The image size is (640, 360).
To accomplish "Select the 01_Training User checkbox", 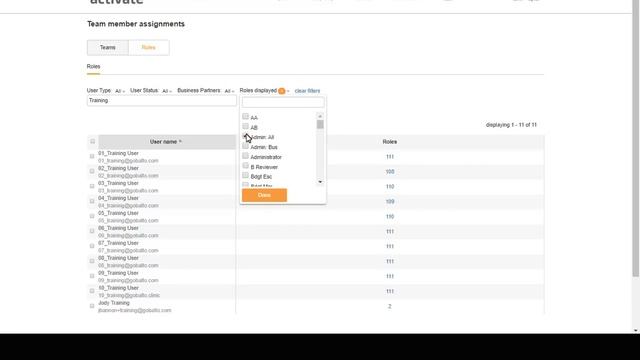I will 92,156.
